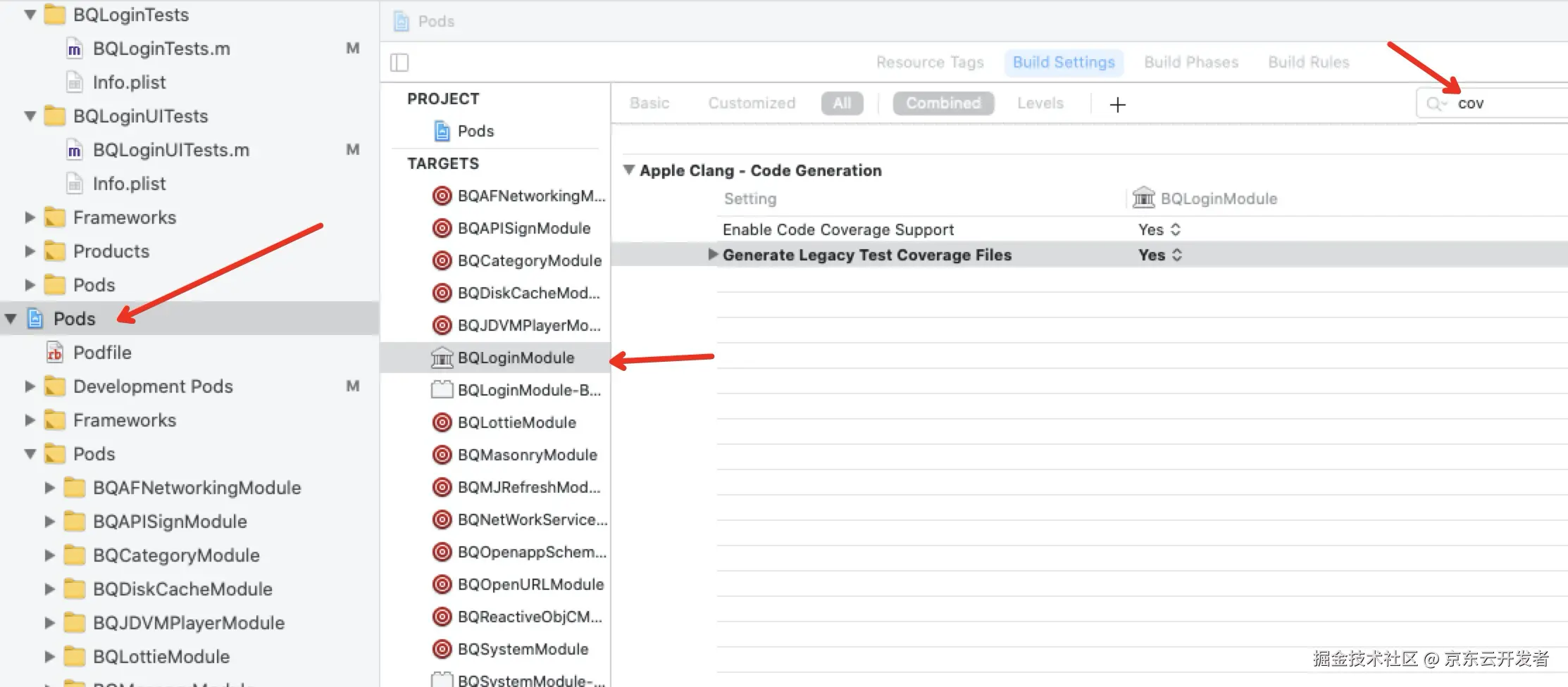Screen dimensions: 1568x687
Task: Show Basic build settings
Action: (649, 103)
